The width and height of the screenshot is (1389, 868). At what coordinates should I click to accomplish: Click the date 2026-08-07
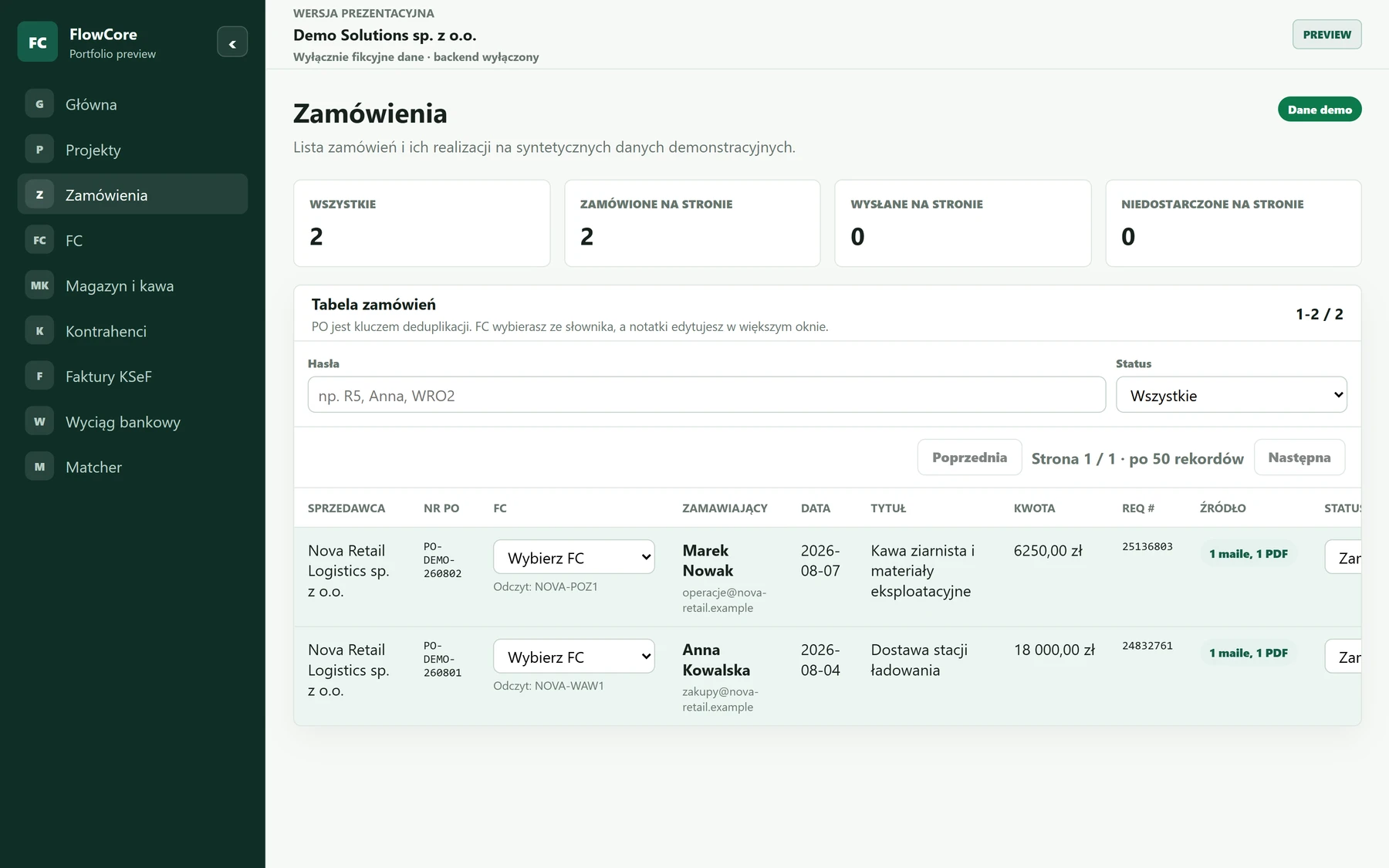(820, 560)
